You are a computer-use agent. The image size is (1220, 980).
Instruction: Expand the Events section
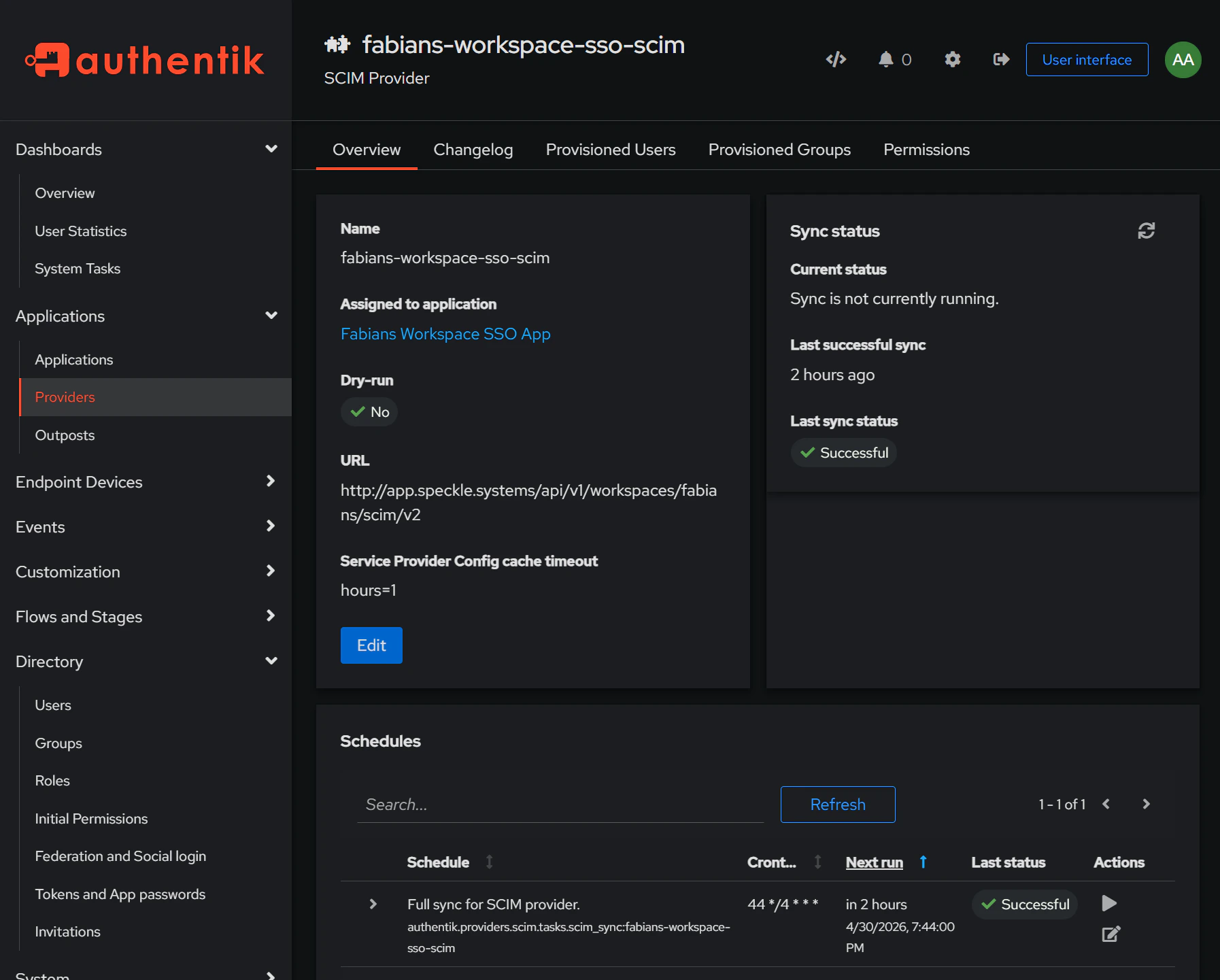[271, 526]
